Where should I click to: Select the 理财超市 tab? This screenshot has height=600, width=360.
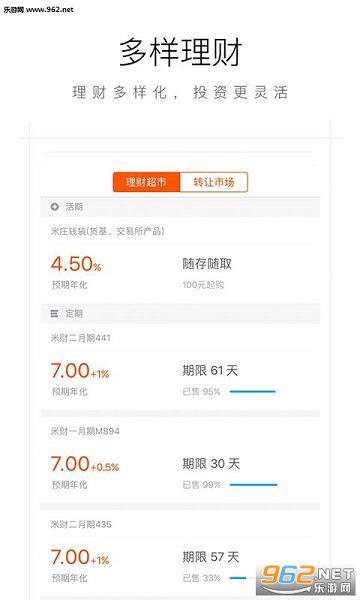pyautogui.click(x=146, y=182)
